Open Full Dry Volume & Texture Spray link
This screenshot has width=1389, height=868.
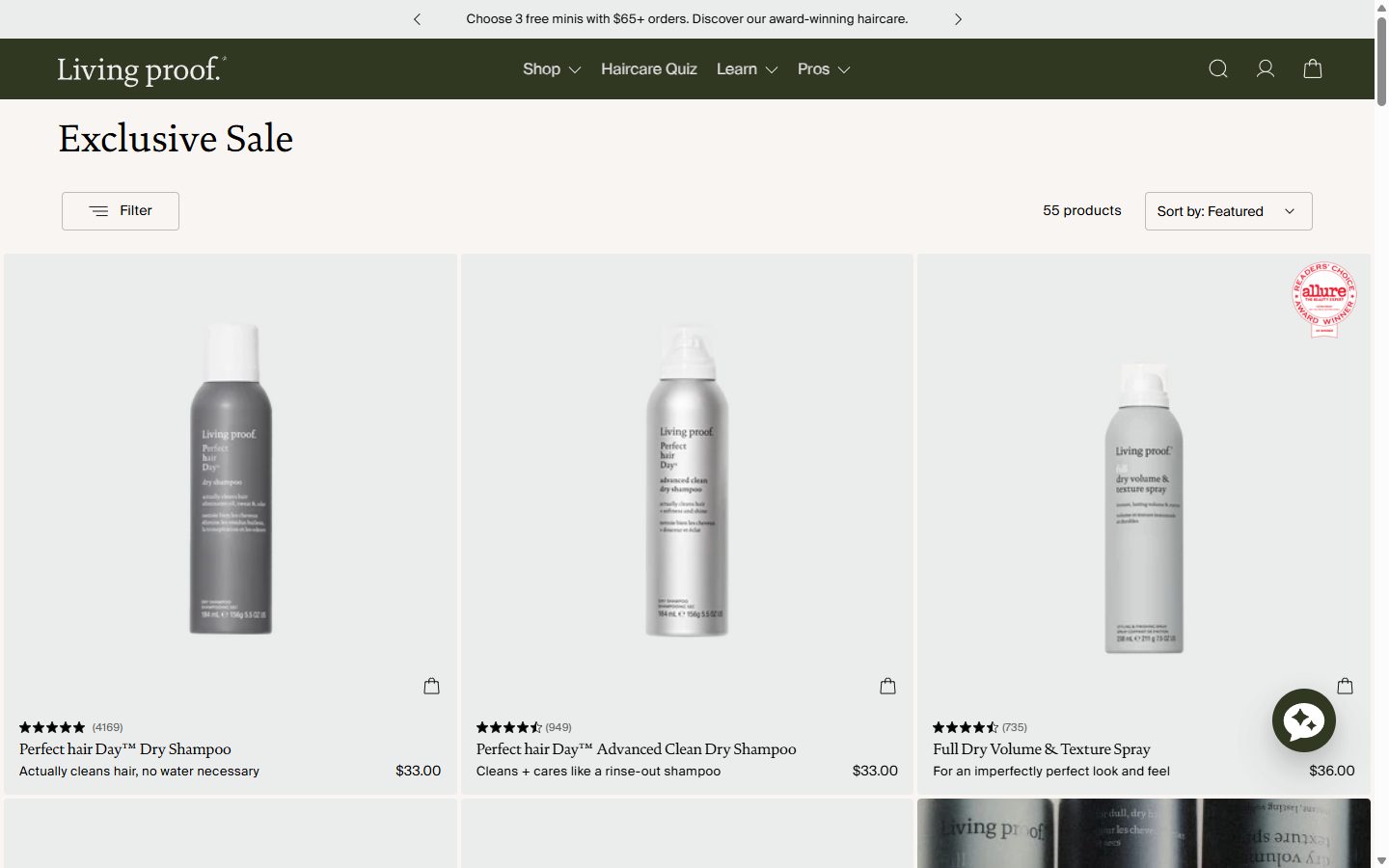tap(1042, 749)
